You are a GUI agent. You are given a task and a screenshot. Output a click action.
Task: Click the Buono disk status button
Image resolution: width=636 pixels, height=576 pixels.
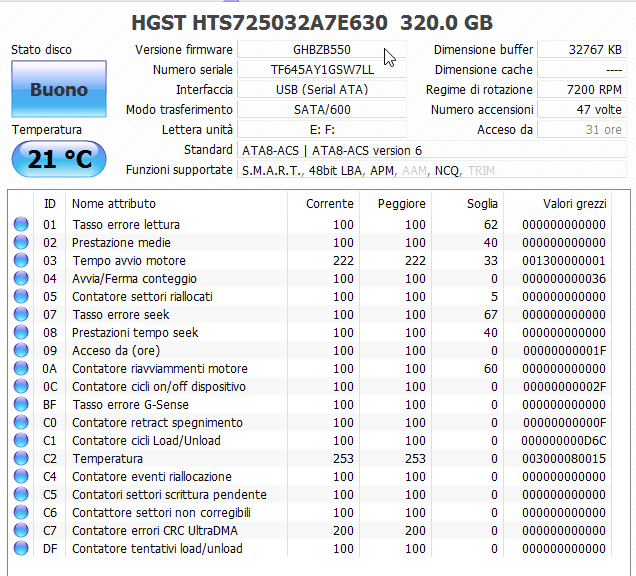click(x=59, y=89)
